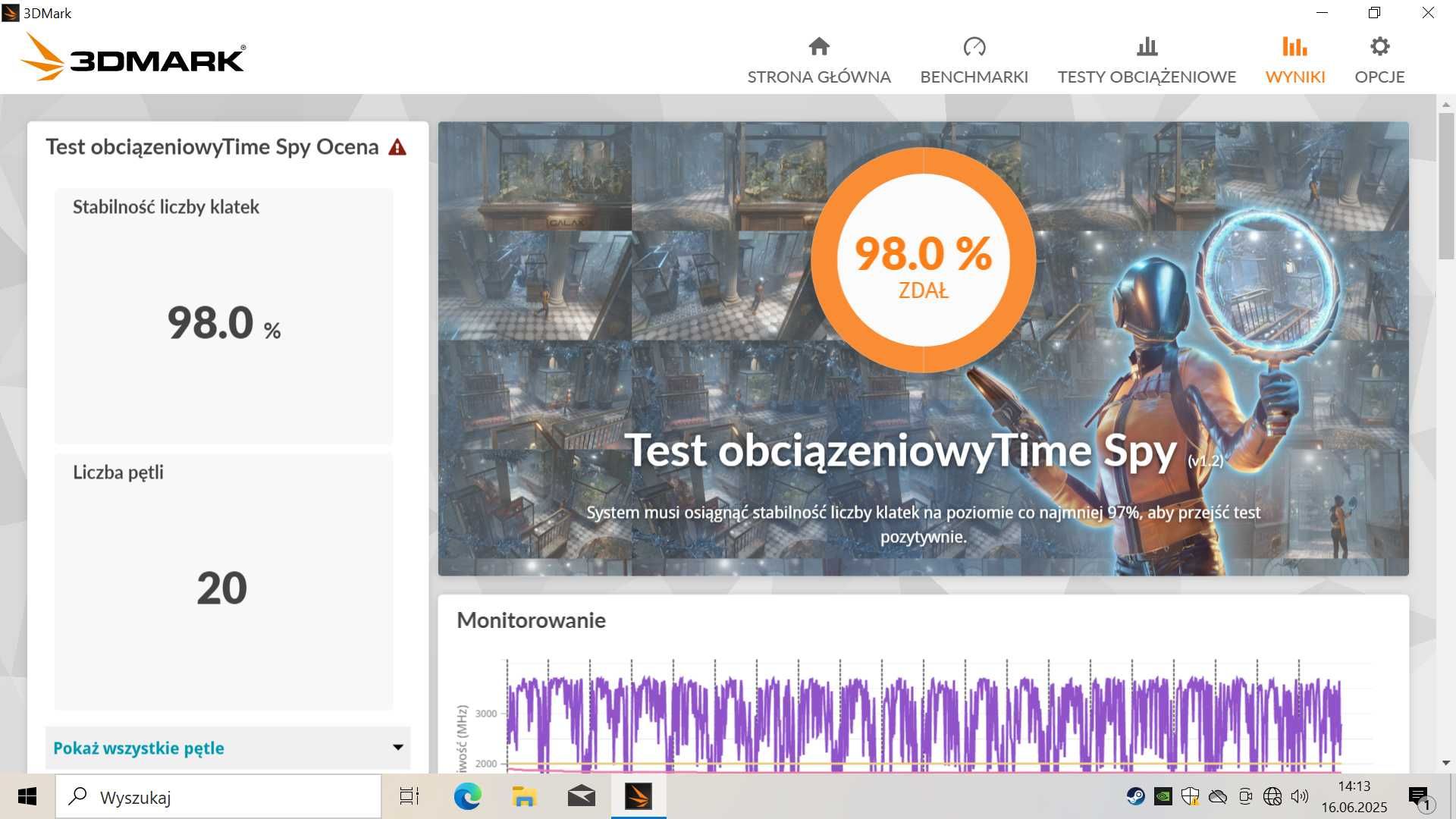Open the Windows Start menu
Image resolution: width=1456 pixels, height=819 pixels.
[27, 796]
